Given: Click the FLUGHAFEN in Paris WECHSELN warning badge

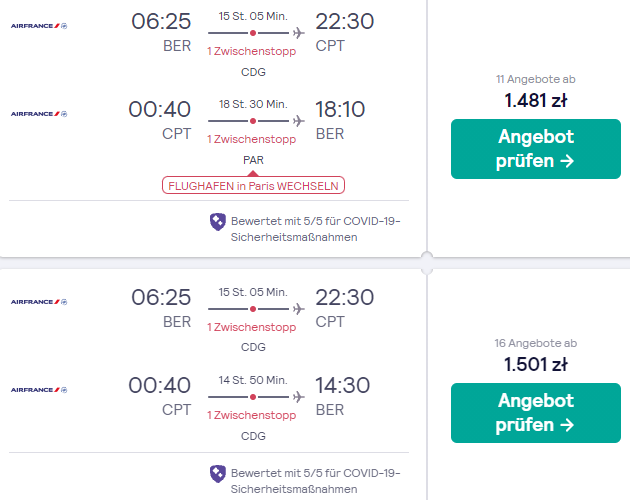Looking at the screenshot, I should pyautogui.click(x=253, y=185).
